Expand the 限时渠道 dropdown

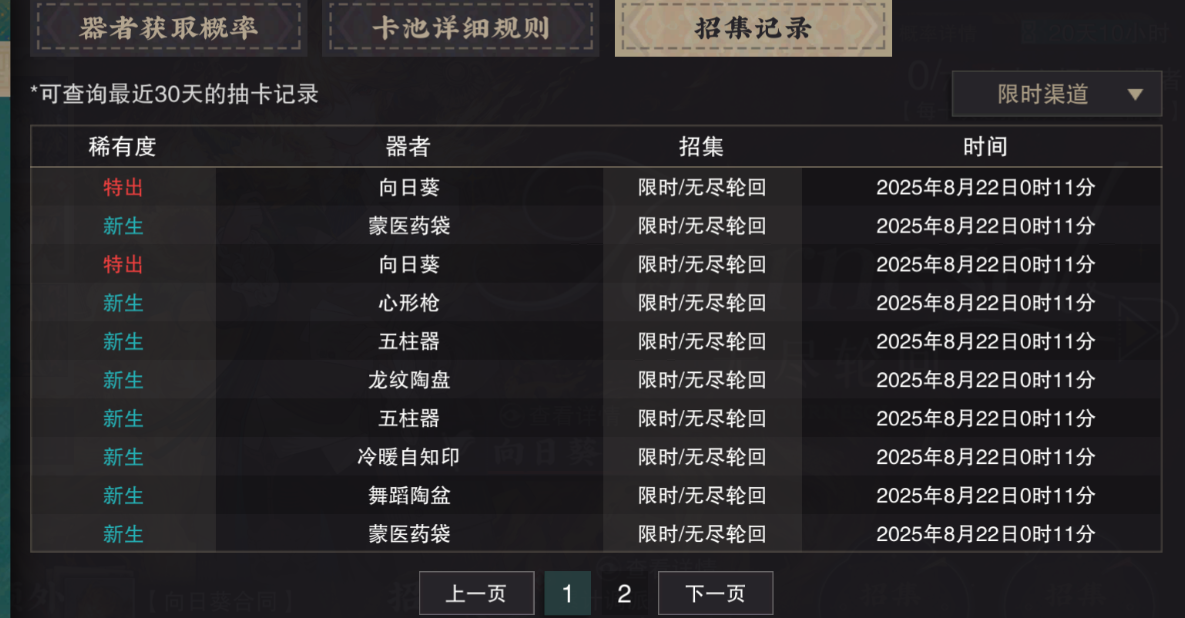(1057, 94)
